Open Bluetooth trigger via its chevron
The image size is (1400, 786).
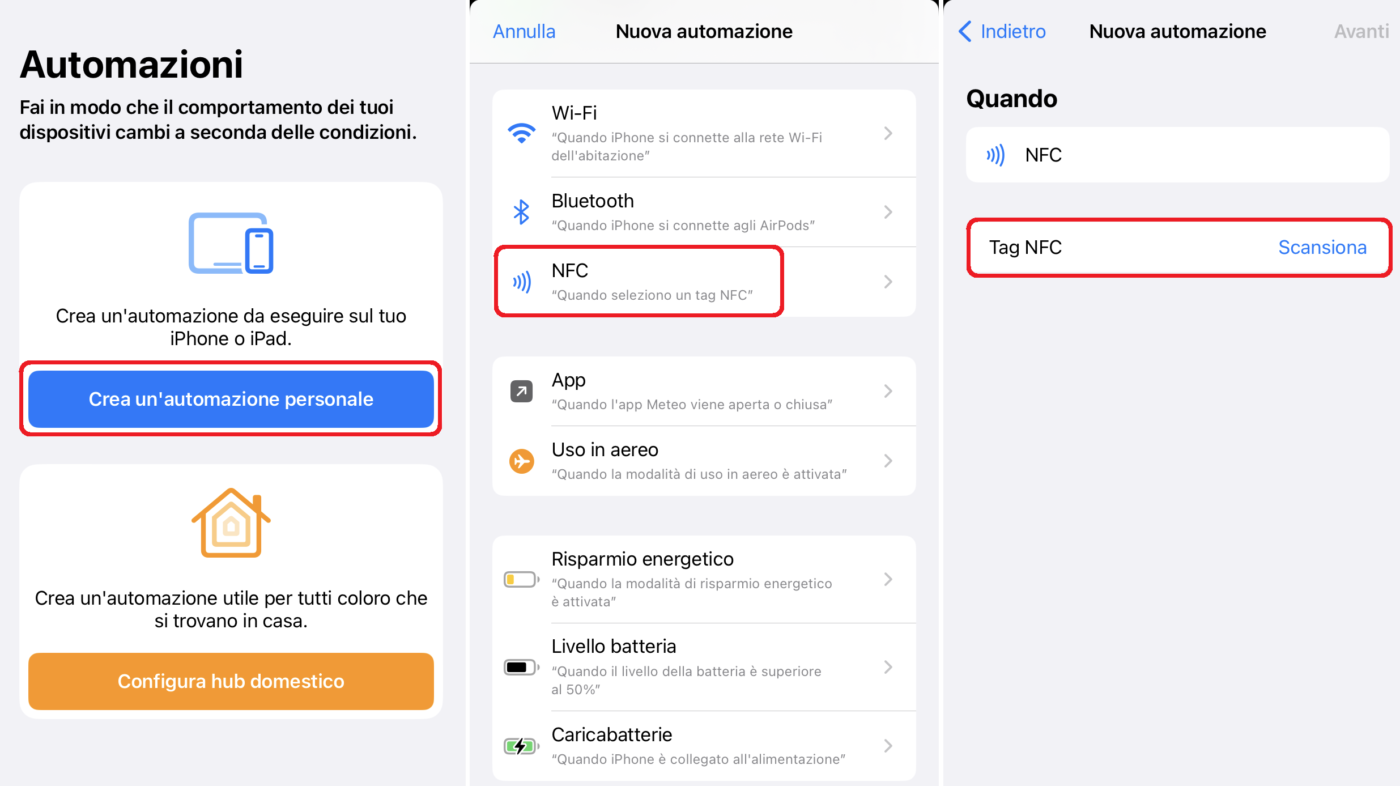pos(888,212)
